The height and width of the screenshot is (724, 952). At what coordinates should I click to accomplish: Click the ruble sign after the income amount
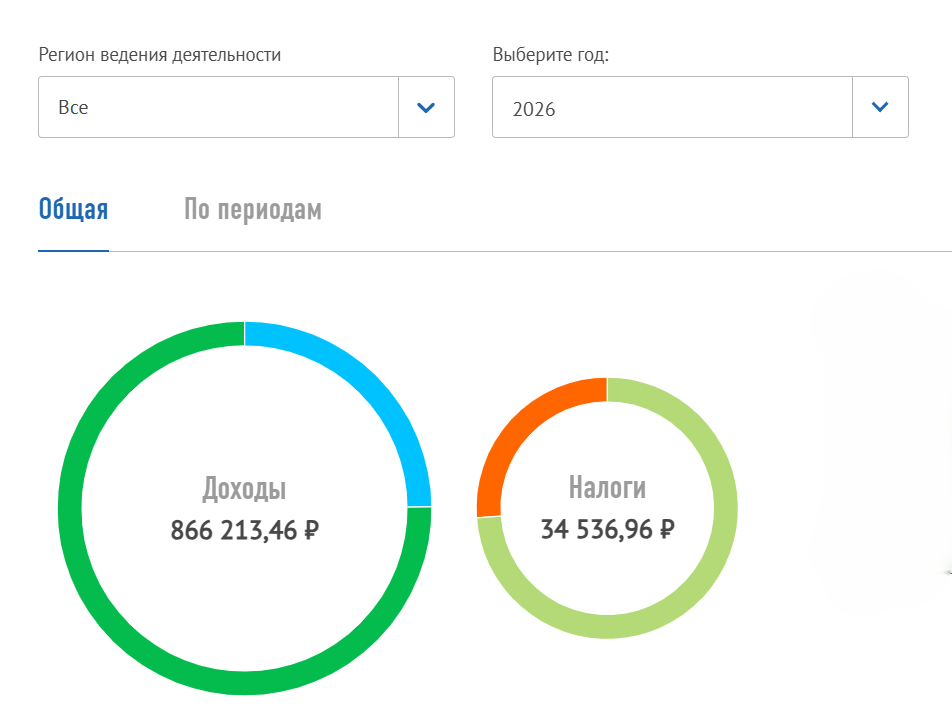(310, 530)
